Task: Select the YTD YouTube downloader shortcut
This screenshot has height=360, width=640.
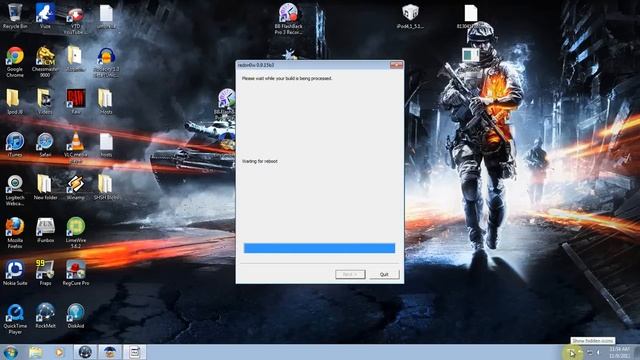Action: click(76, 19)
